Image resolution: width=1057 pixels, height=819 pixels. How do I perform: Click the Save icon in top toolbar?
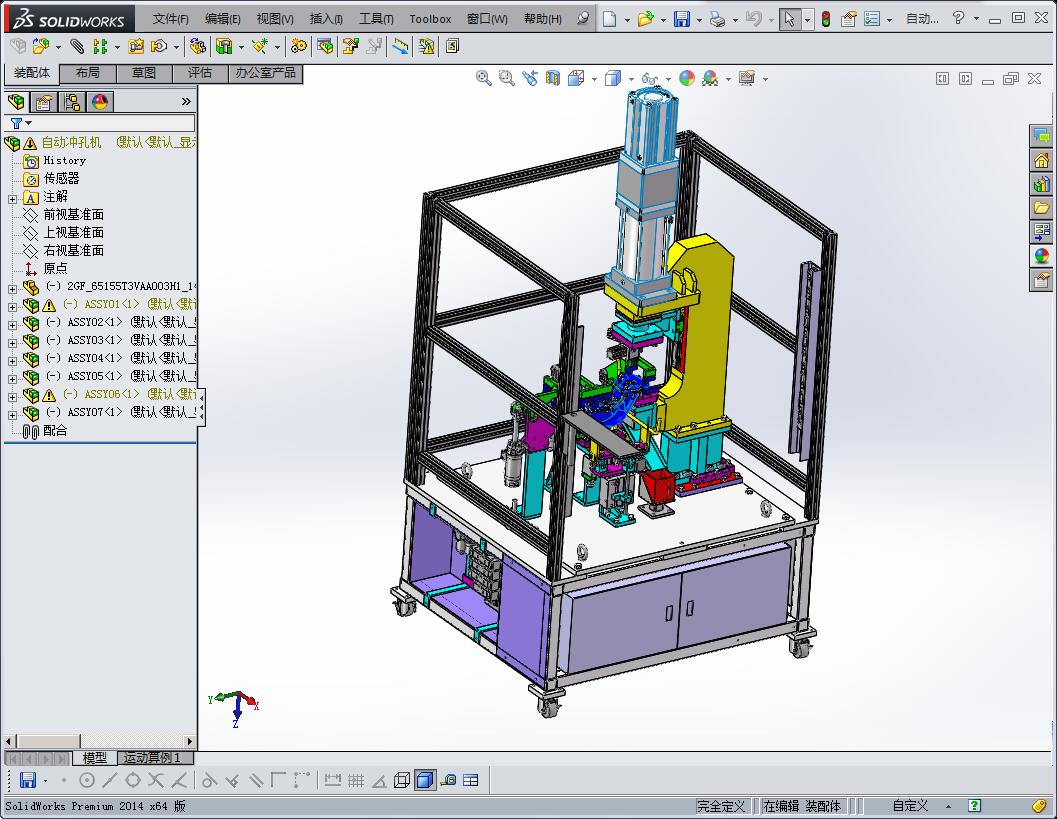[682, 19]
